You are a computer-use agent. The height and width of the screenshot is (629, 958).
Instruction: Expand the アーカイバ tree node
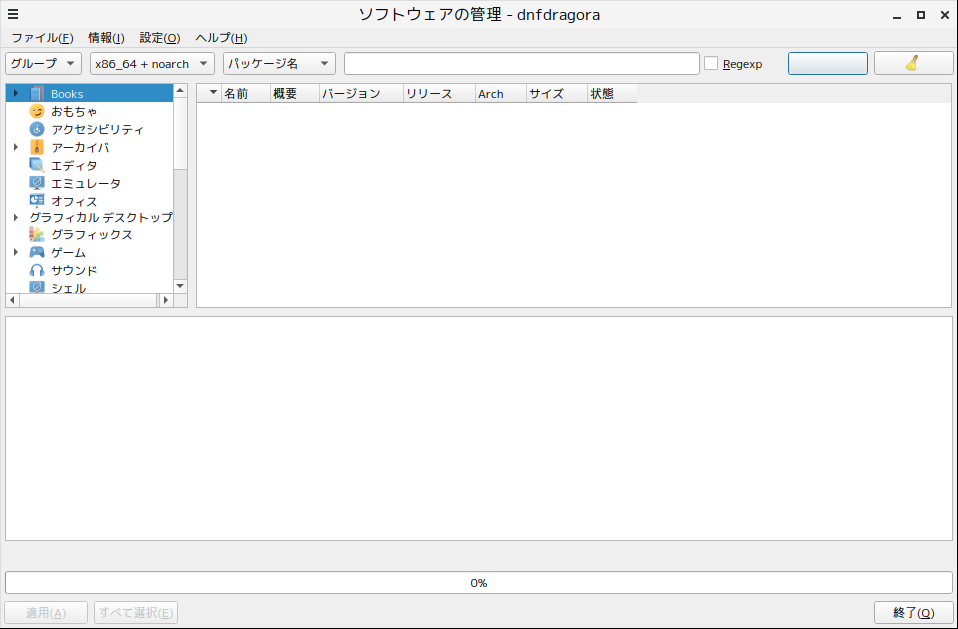tap(16, 147)
